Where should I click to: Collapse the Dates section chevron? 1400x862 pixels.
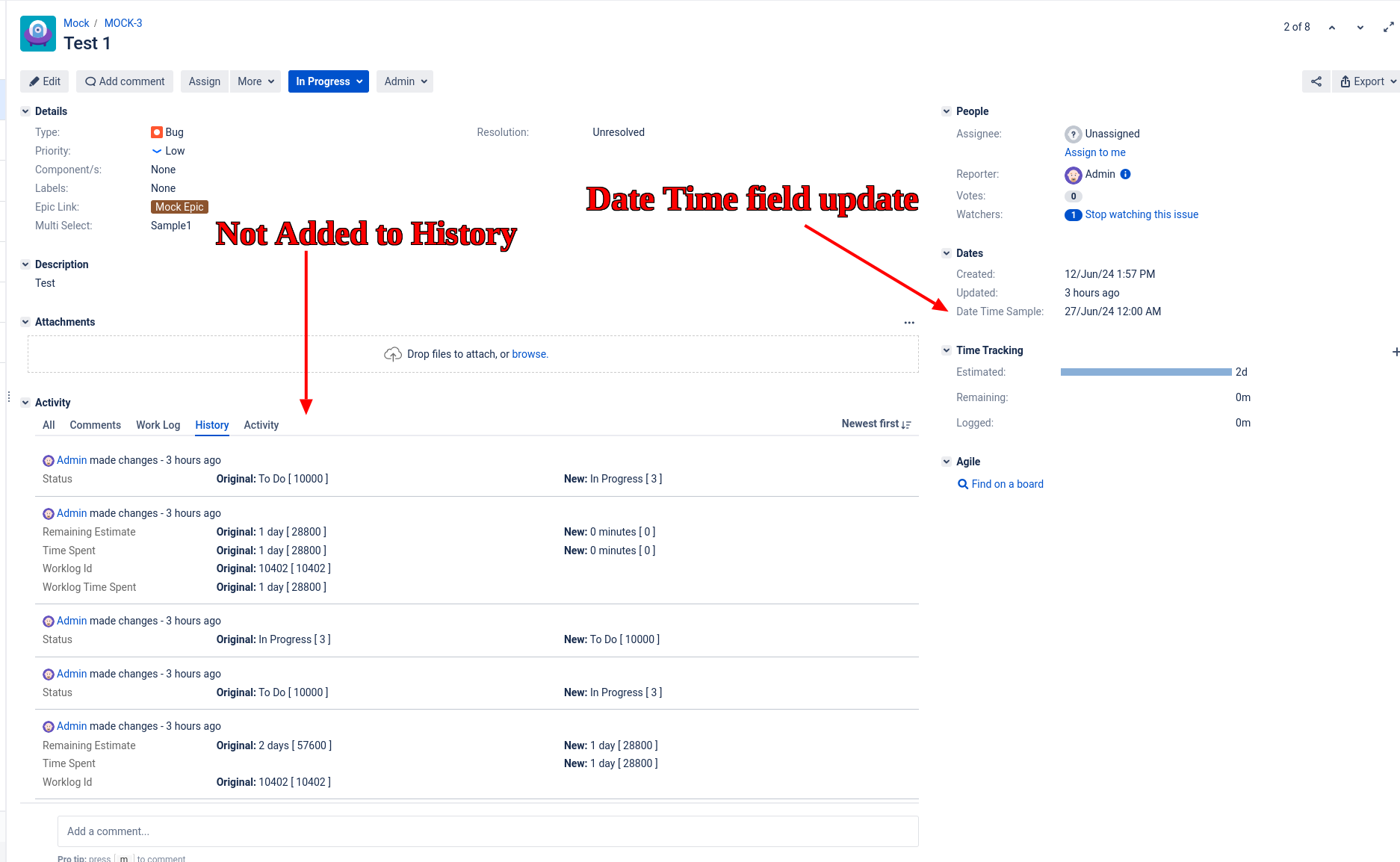pos(946,253)
